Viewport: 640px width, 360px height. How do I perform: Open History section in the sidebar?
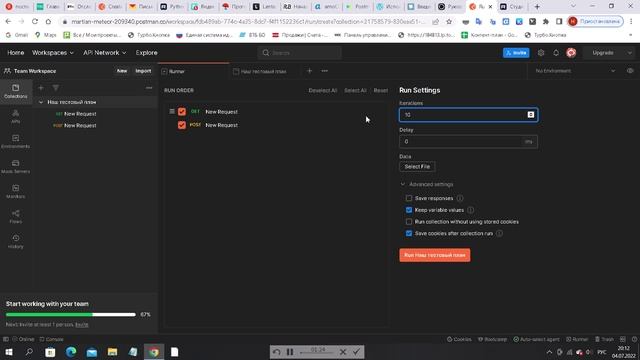pyautogui.click(x=16, y=242)
